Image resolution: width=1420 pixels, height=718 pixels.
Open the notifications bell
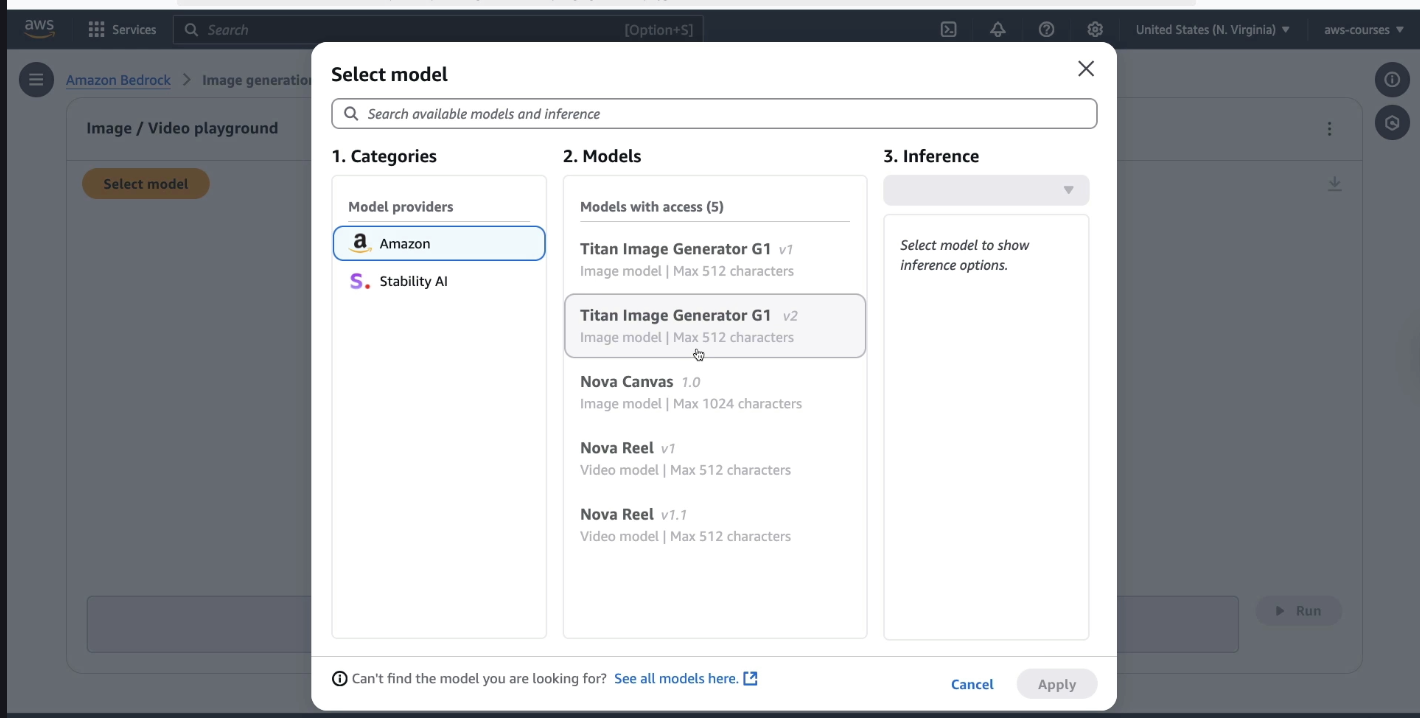[x=998, y=30]
